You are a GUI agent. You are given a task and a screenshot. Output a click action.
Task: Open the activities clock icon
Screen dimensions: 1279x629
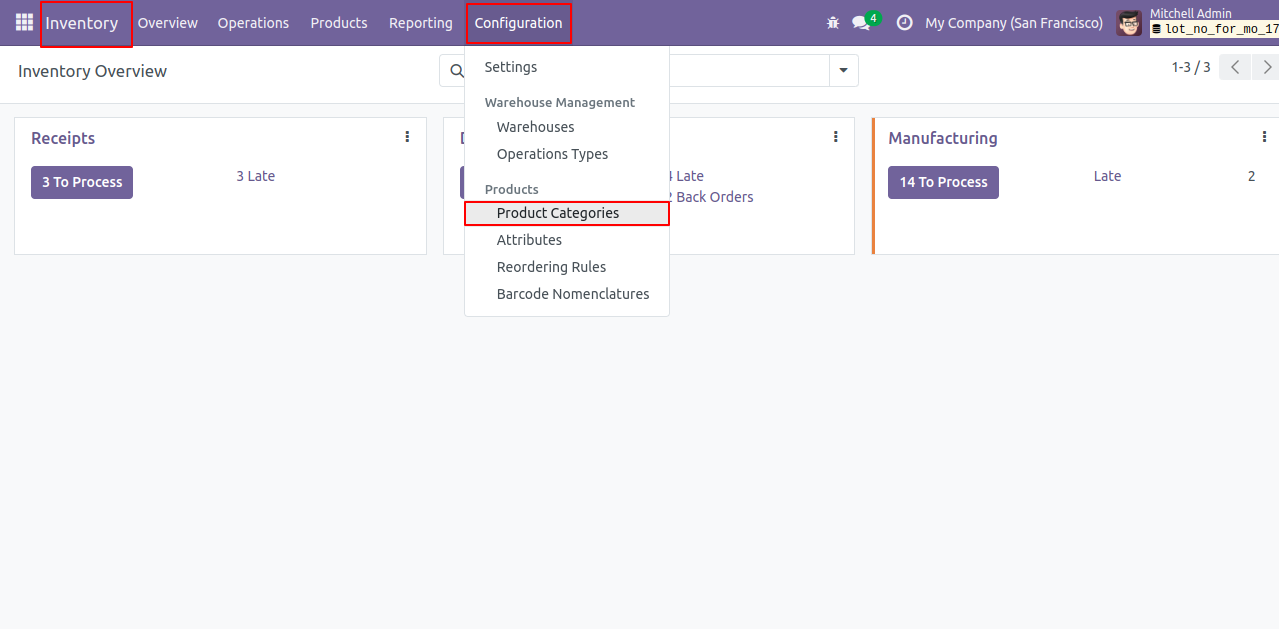click(904, 22)
